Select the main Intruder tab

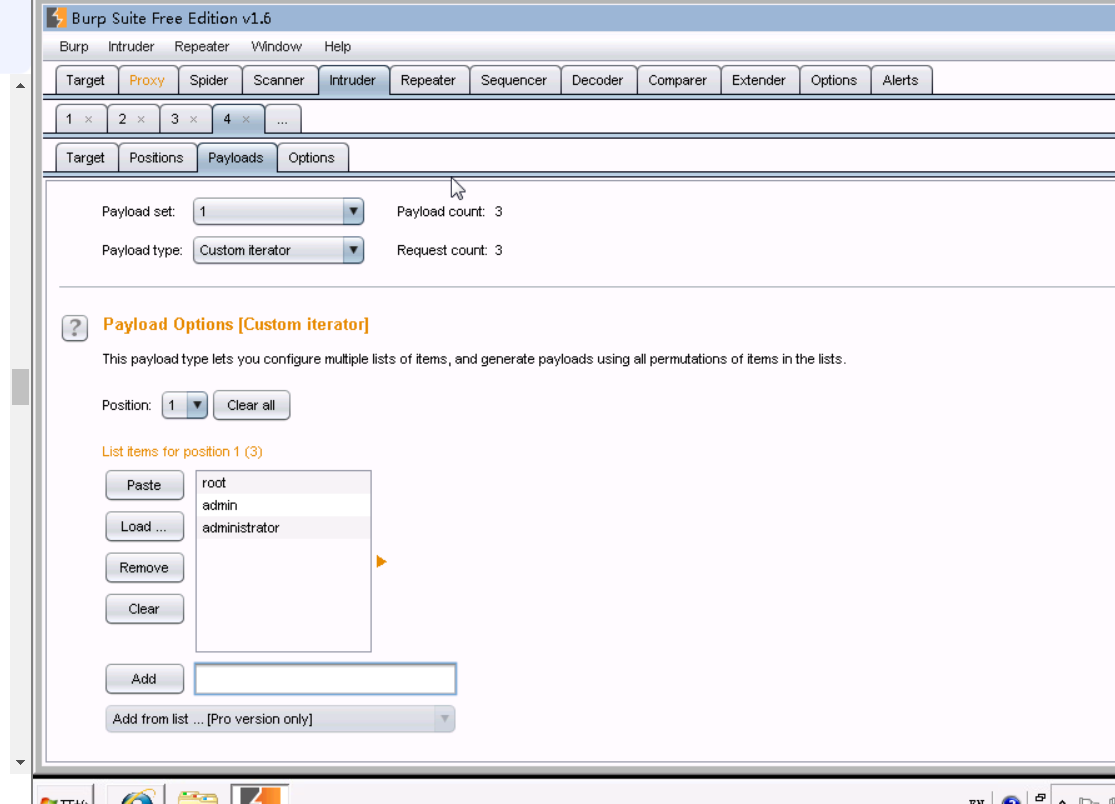click(x=353, y=80)
